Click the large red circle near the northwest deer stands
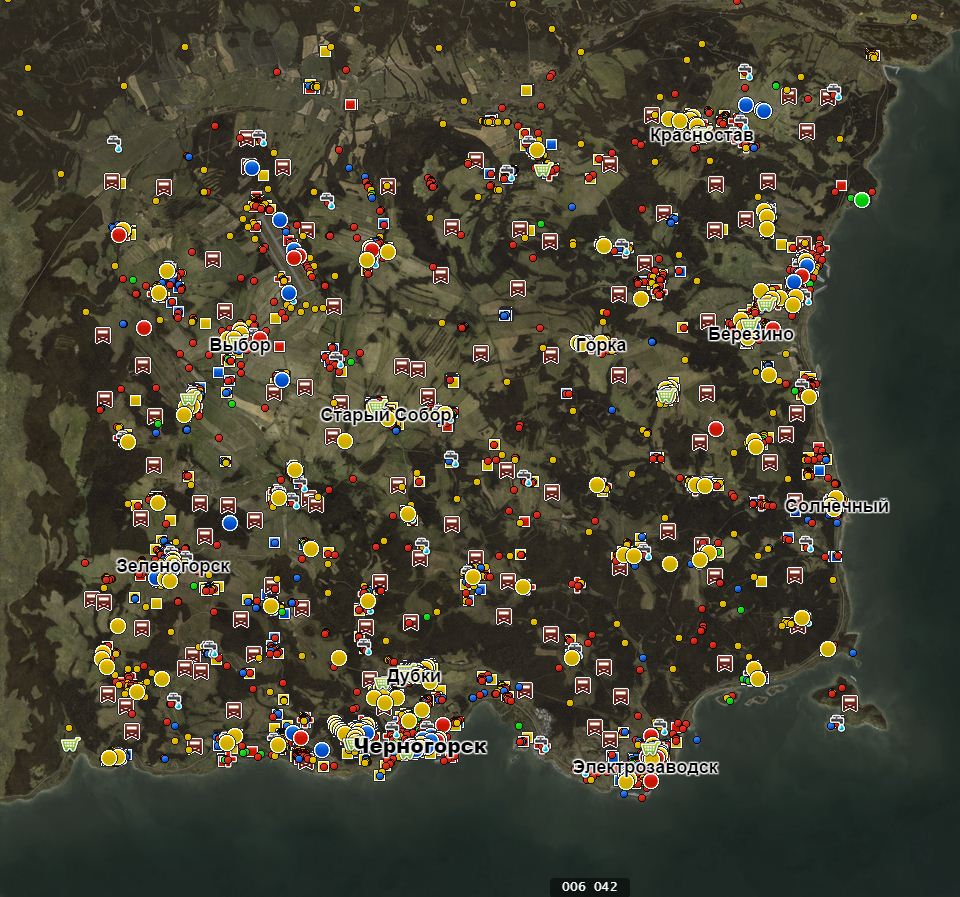This screenshot has width=960, height=897. point(119,235)
